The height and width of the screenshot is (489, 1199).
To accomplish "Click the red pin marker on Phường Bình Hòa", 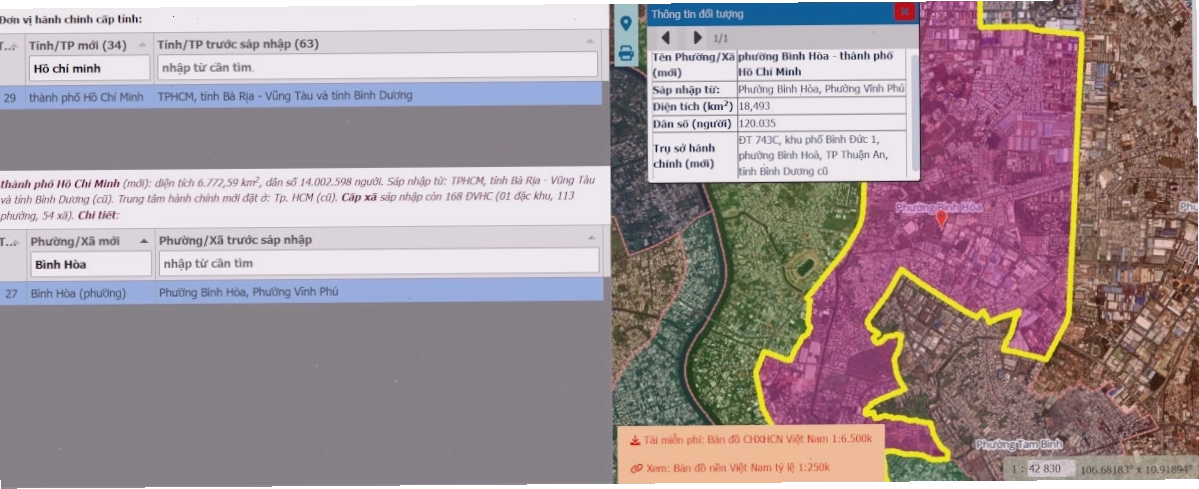I will coord(941,219).
